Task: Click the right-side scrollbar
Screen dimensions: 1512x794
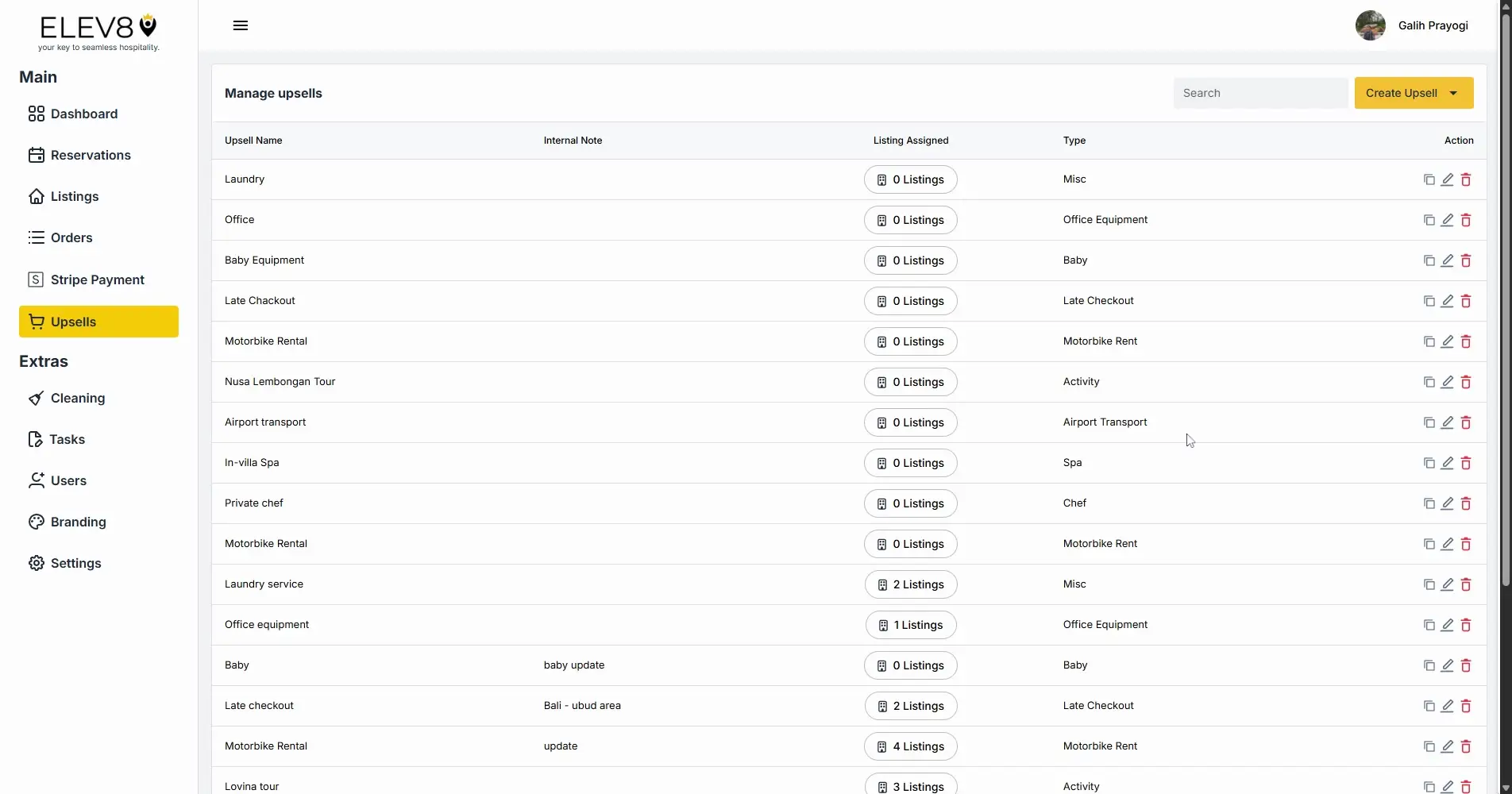Action: point(1505,318)
